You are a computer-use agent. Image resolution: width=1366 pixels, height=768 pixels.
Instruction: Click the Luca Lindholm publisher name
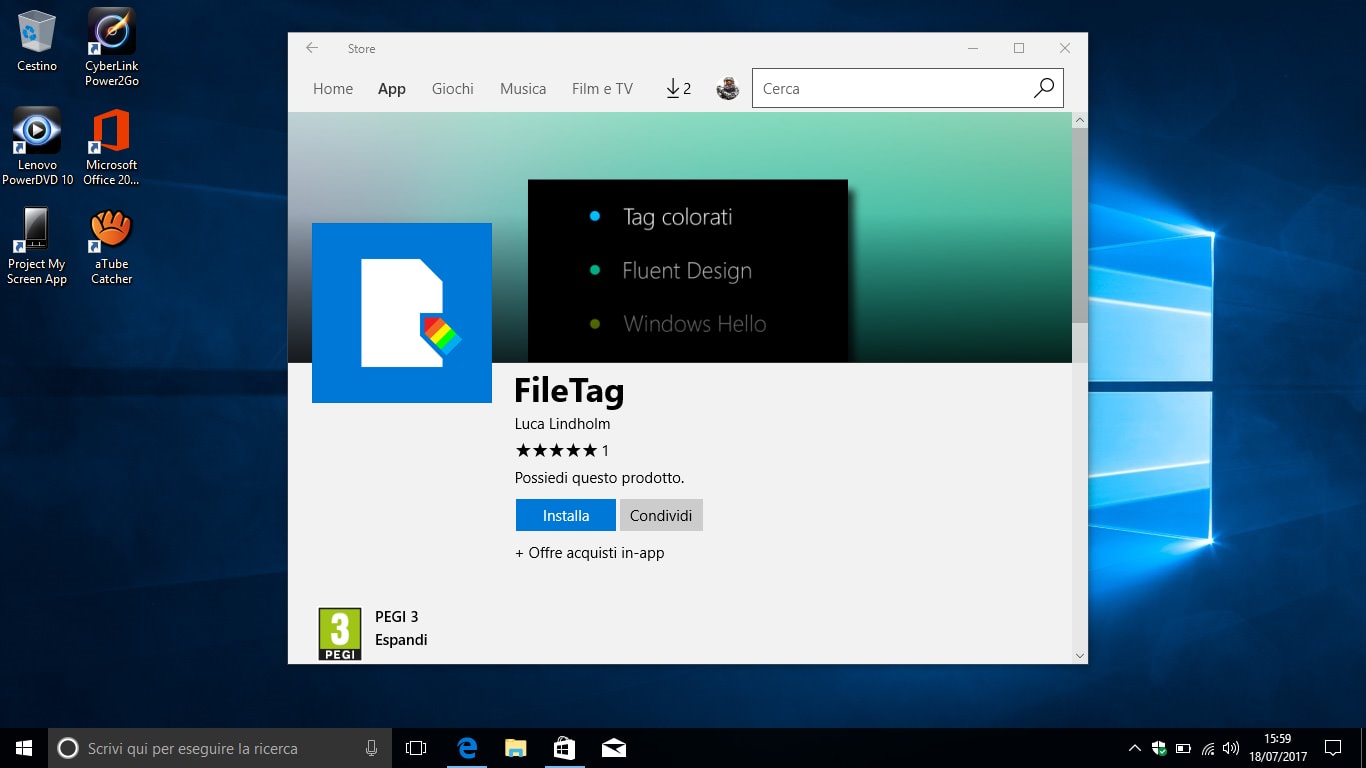point(562,424)
